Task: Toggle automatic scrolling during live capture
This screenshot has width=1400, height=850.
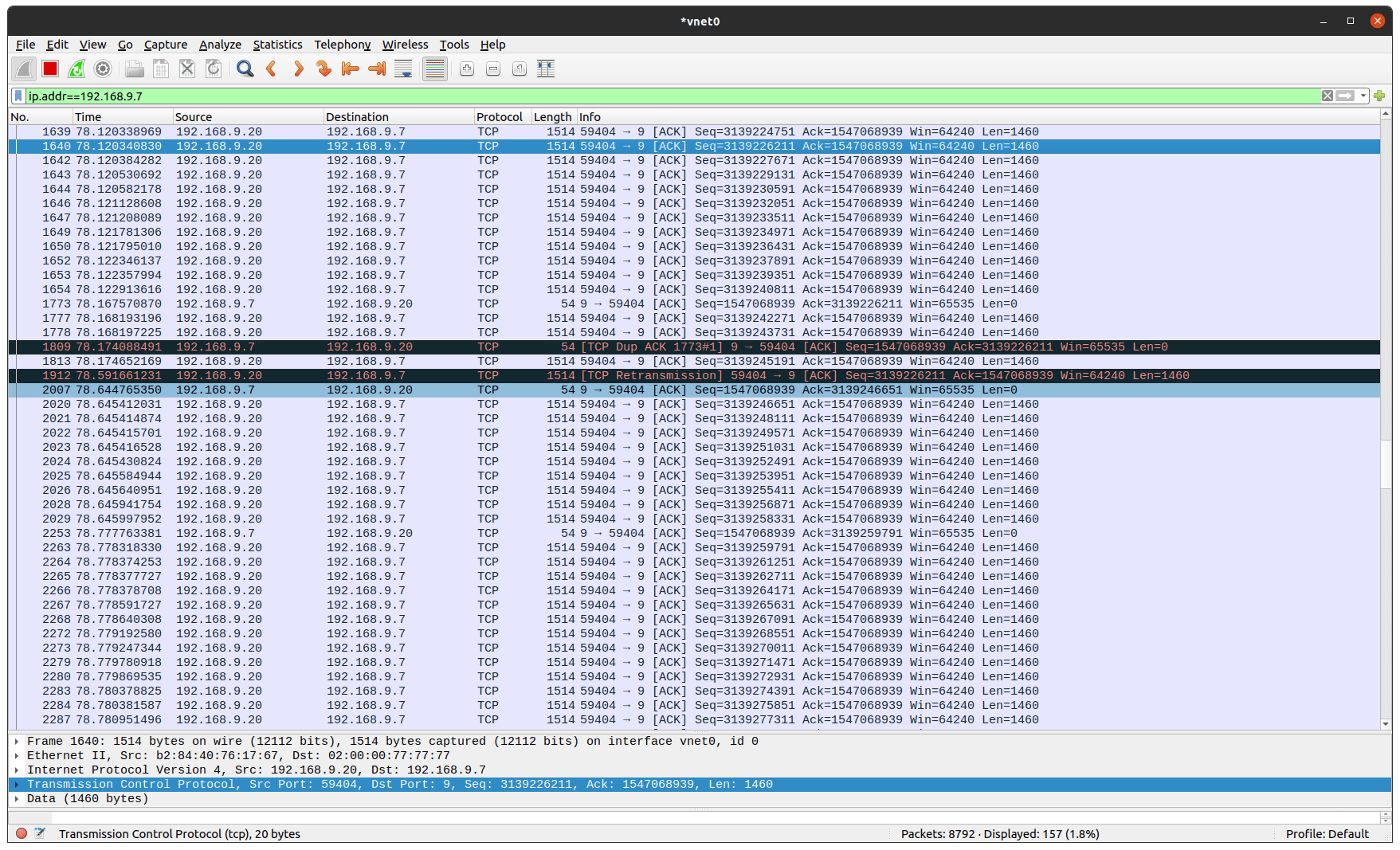Action: point(403,69)
